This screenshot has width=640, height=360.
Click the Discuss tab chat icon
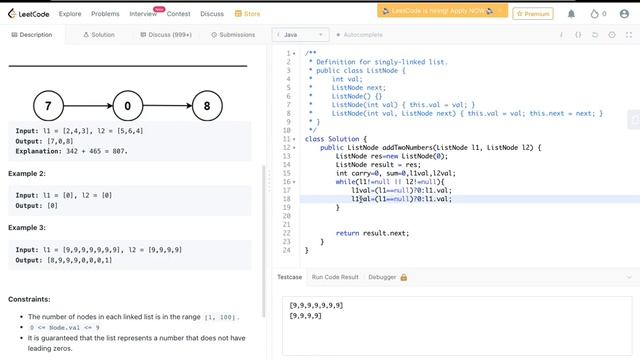(143, 35)
